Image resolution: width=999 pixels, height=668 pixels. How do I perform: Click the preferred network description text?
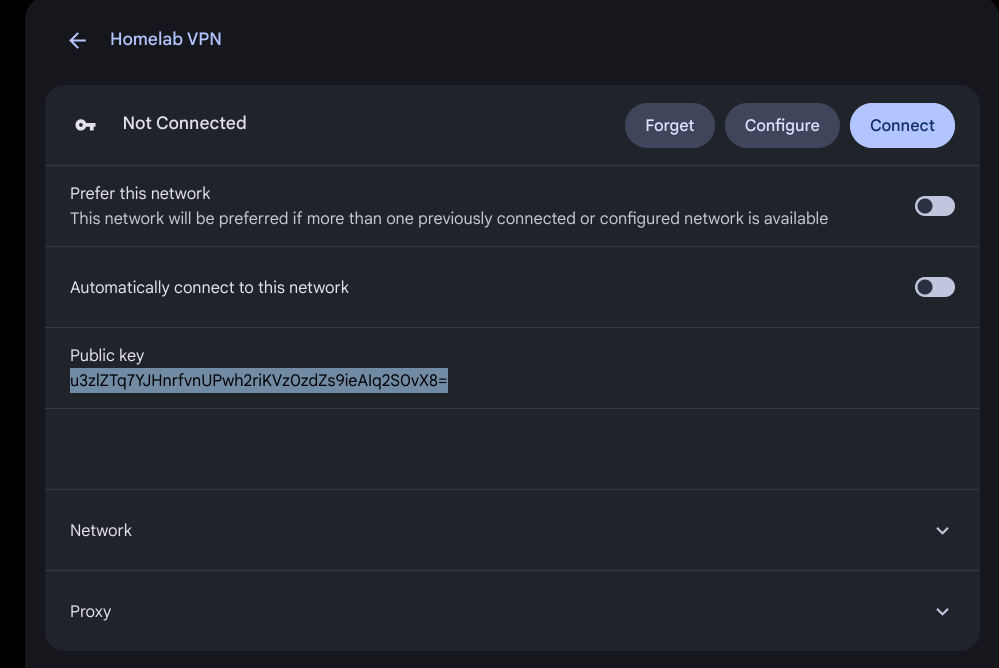point(448,218)
